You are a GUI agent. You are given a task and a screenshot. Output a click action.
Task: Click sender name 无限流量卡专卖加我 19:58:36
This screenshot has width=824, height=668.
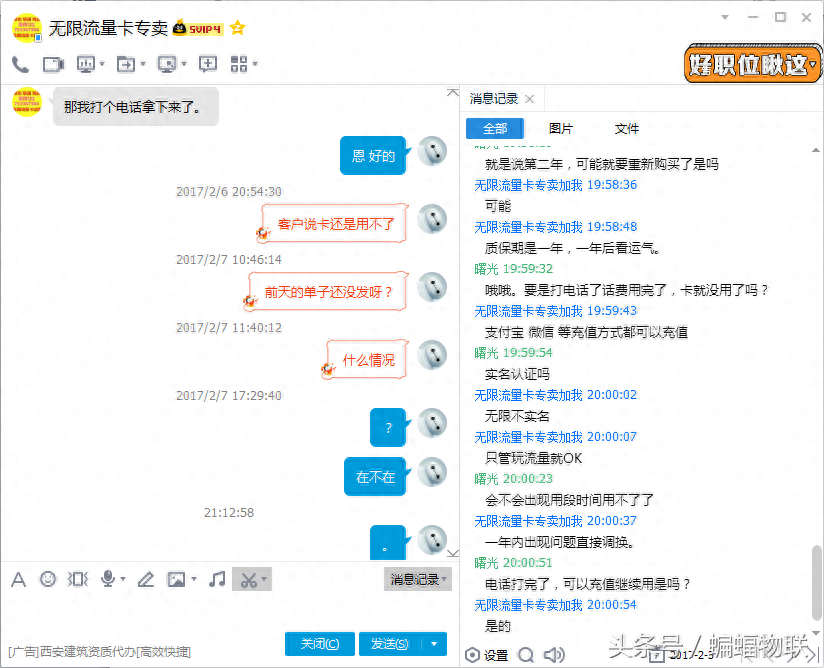click(555, 185)
